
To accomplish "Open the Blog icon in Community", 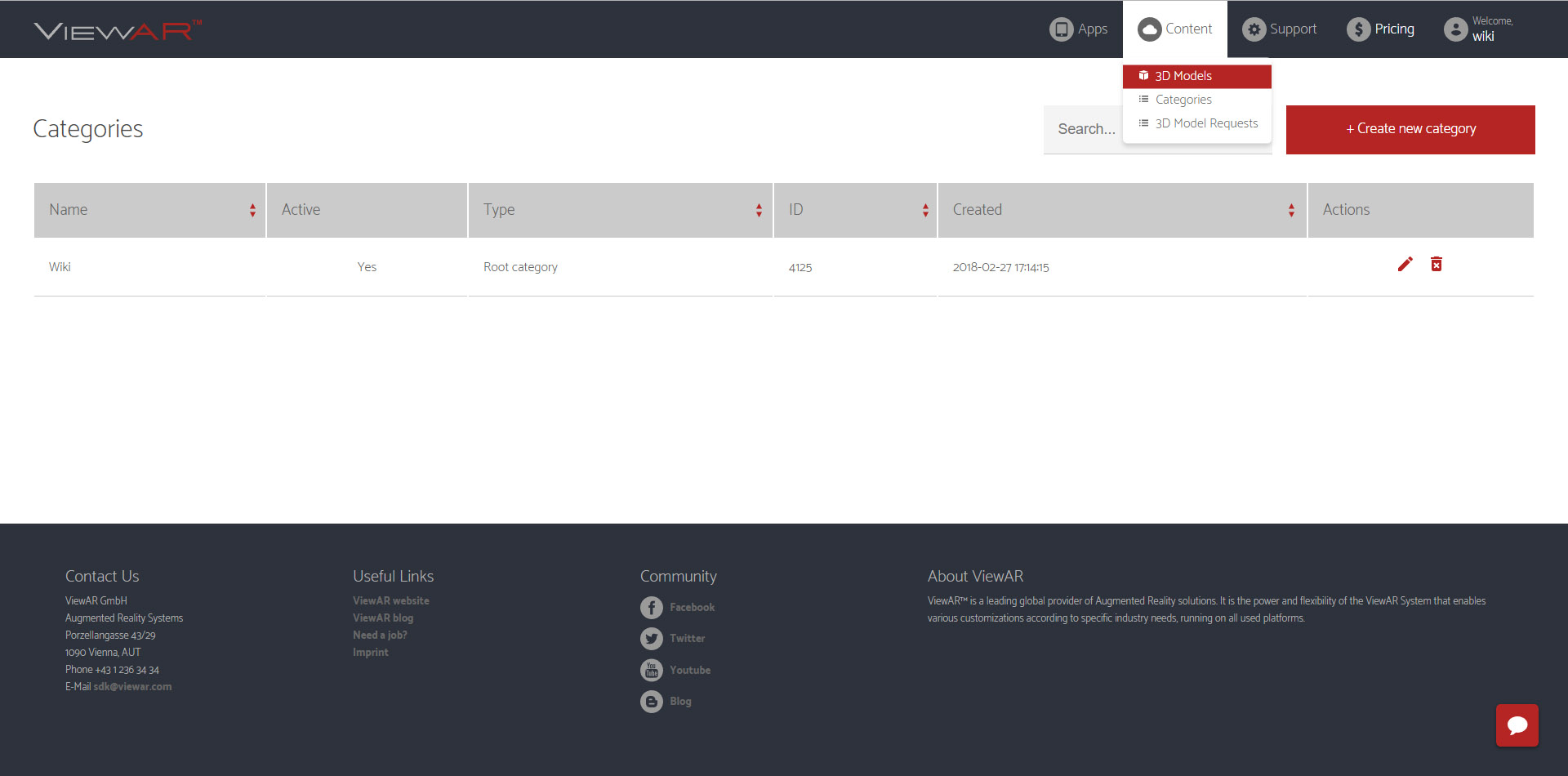I will (x=651, y=702).
